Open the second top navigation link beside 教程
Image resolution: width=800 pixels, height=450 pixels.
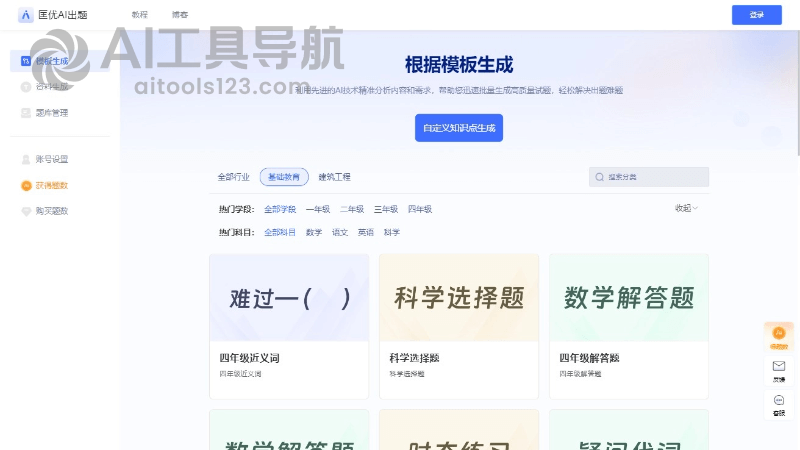[x=180, y=15]
